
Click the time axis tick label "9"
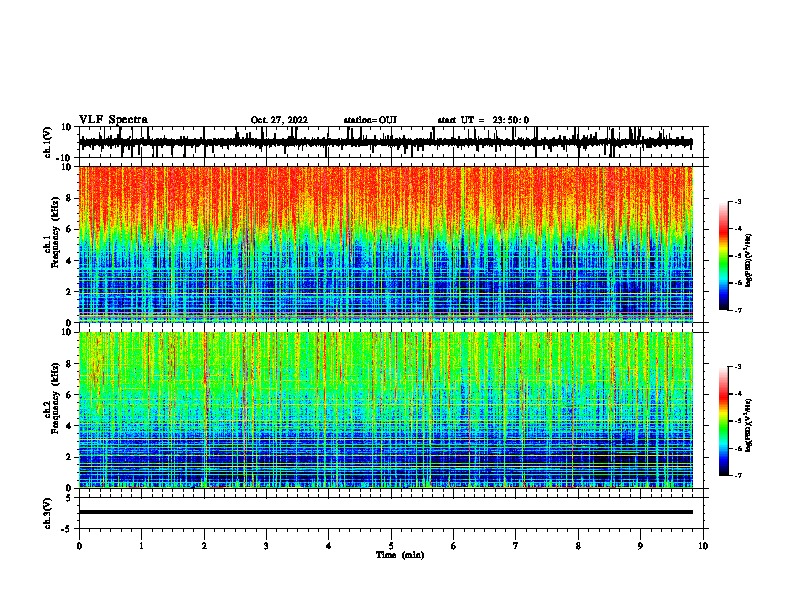click(640, 546)
